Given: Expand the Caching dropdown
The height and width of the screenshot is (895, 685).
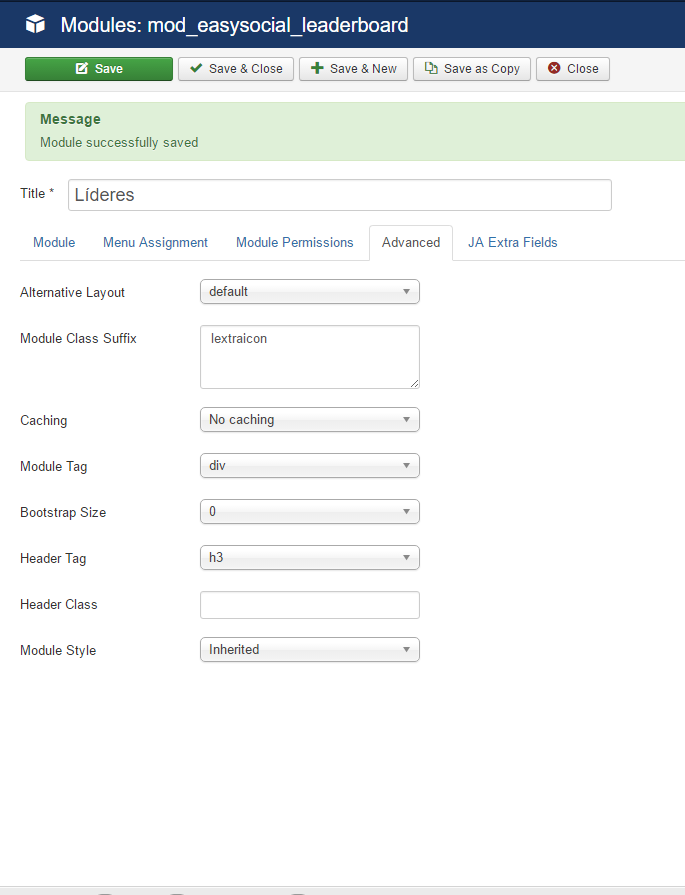Looking at the screenshot, I should pyautogui.click(x=310, y=420).
